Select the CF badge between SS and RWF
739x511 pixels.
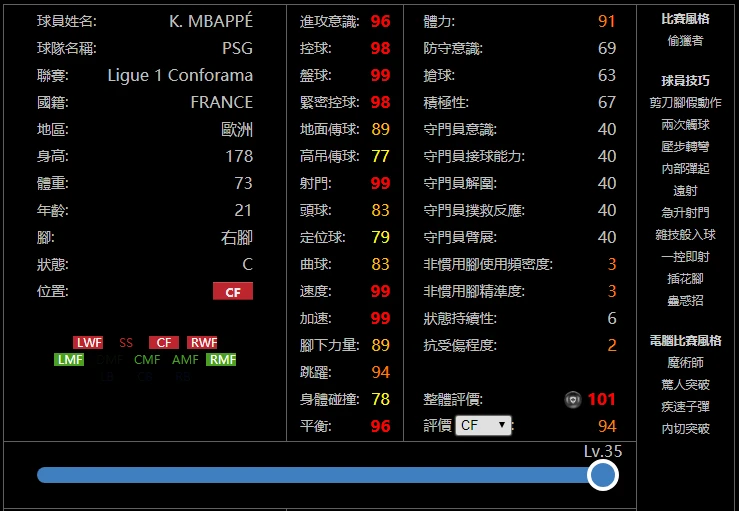(164, 342)
